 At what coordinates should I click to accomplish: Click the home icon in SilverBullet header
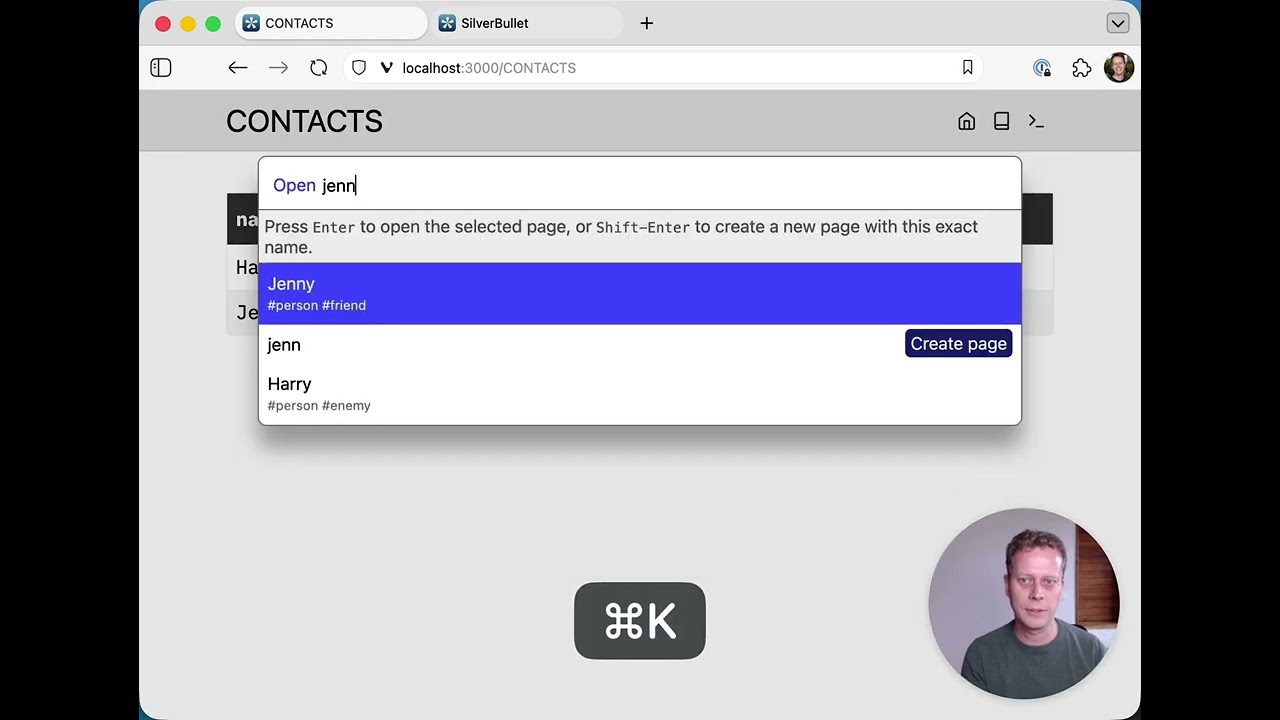click(x=966, y=121)
